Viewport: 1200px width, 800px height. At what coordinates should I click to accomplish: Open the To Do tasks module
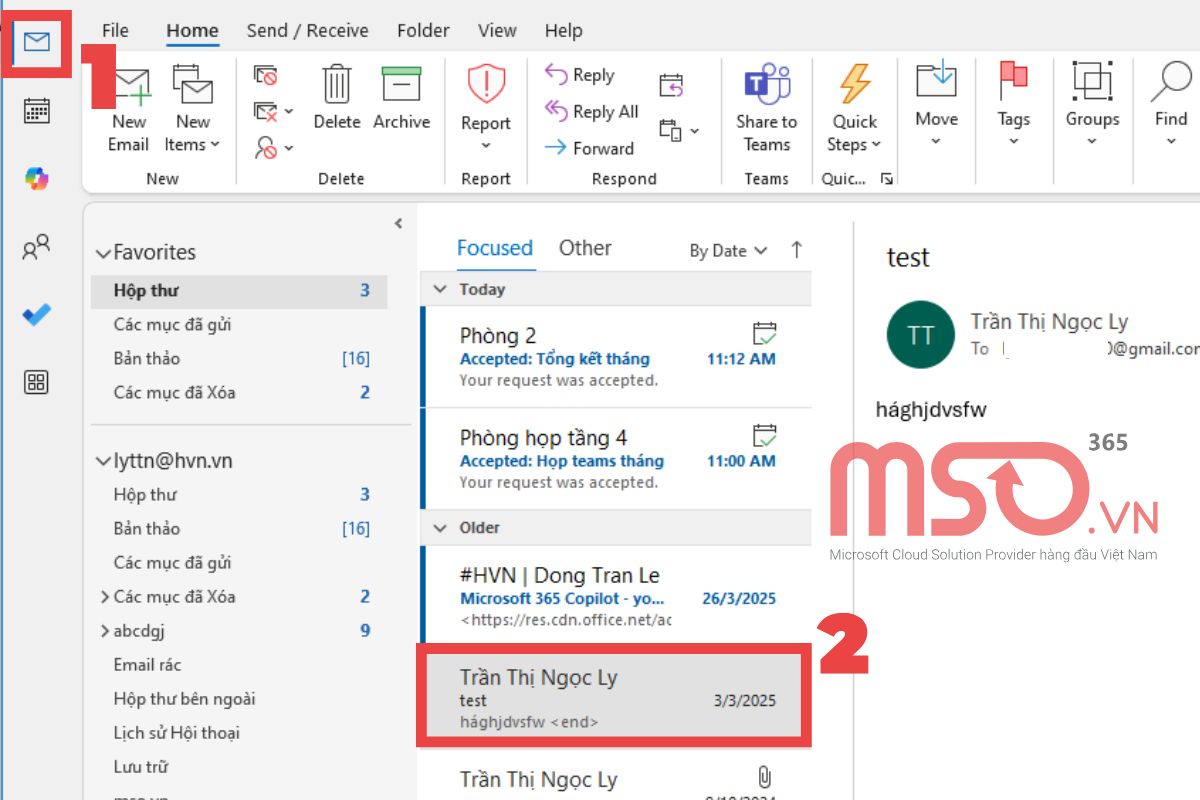click(x=37, y=315)
